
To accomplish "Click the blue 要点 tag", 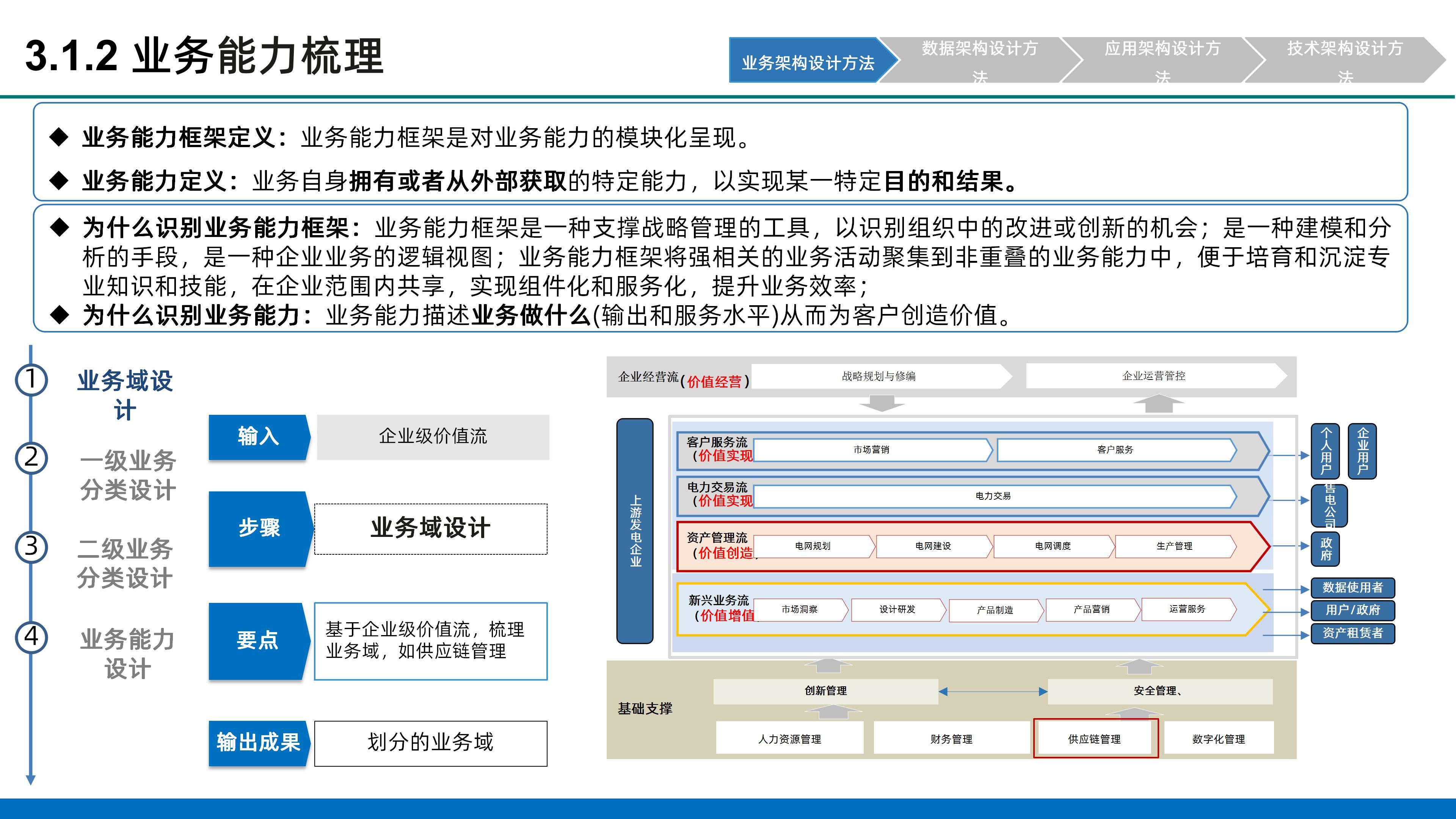I will coord(259,641).
